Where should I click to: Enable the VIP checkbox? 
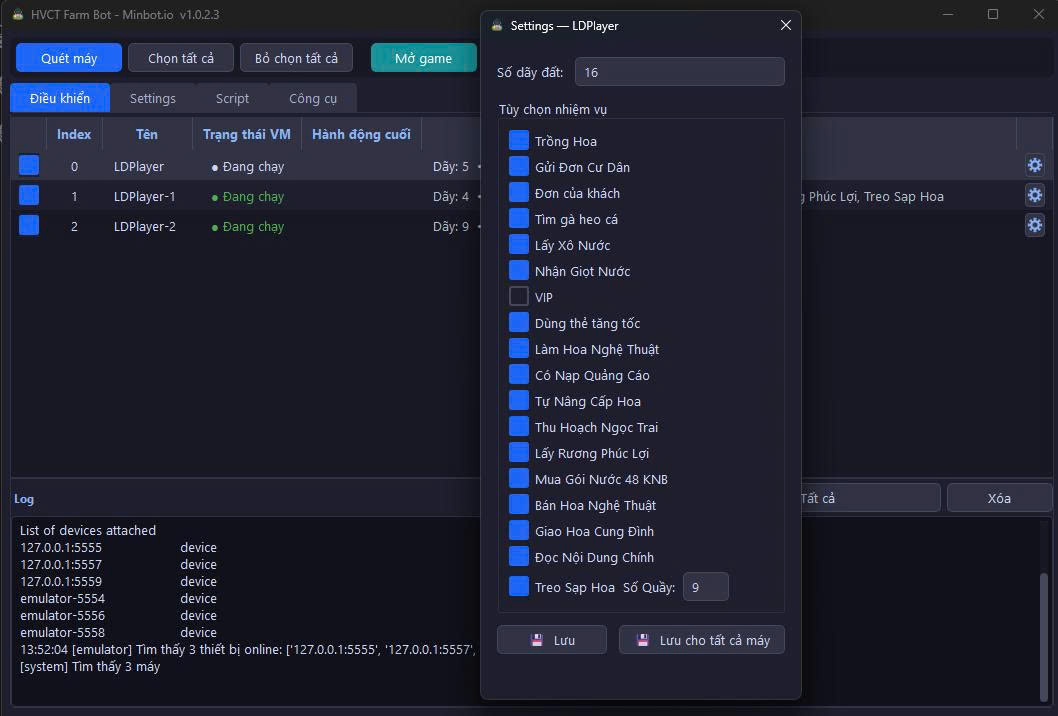coord(518,296)
